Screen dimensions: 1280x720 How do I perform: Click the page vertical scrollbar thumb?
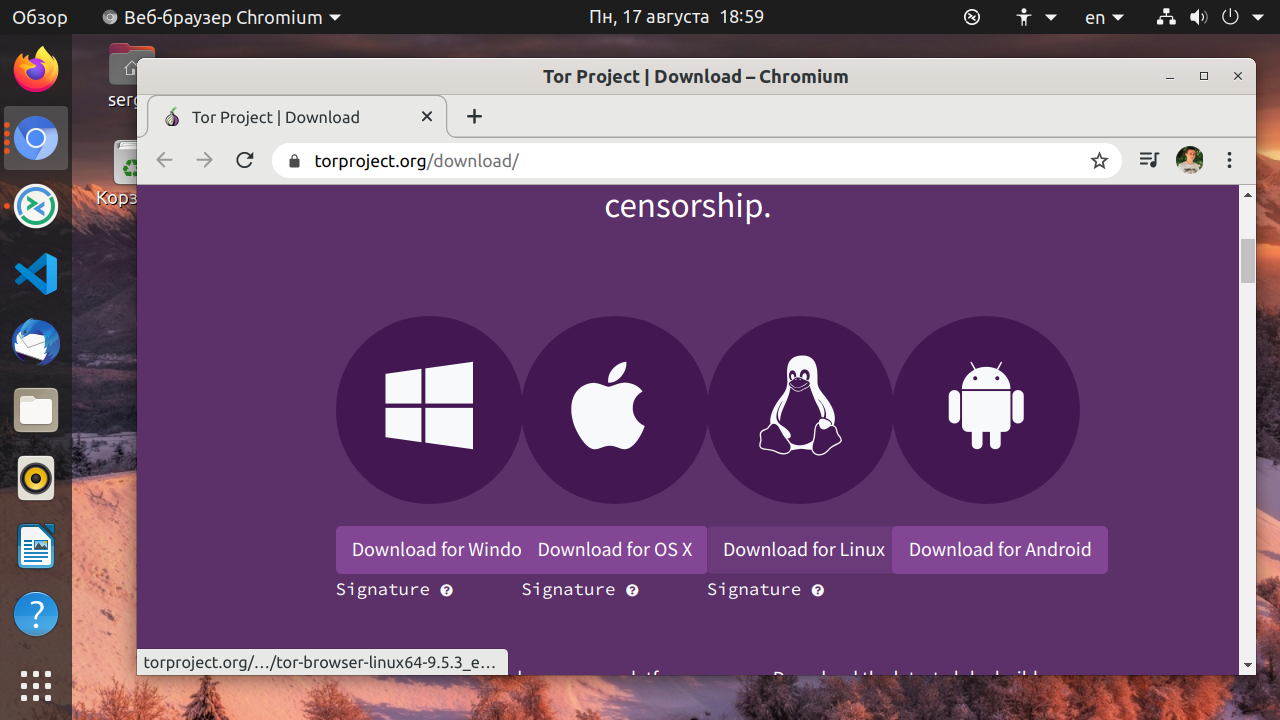tap(1247, 262)
